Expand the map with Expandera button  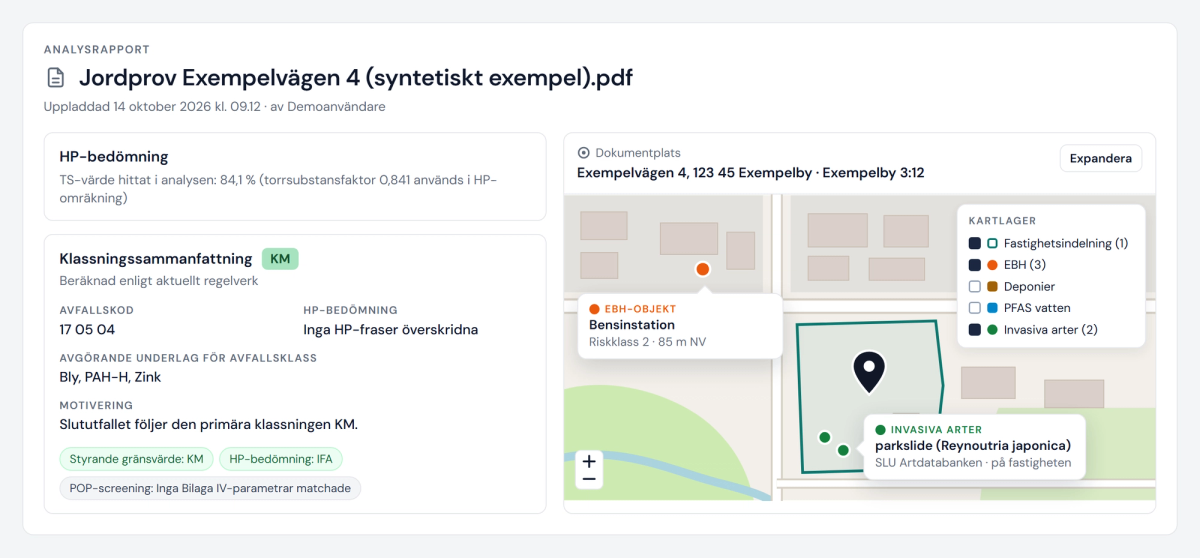pyautogui.click(x=1100, y=158)
